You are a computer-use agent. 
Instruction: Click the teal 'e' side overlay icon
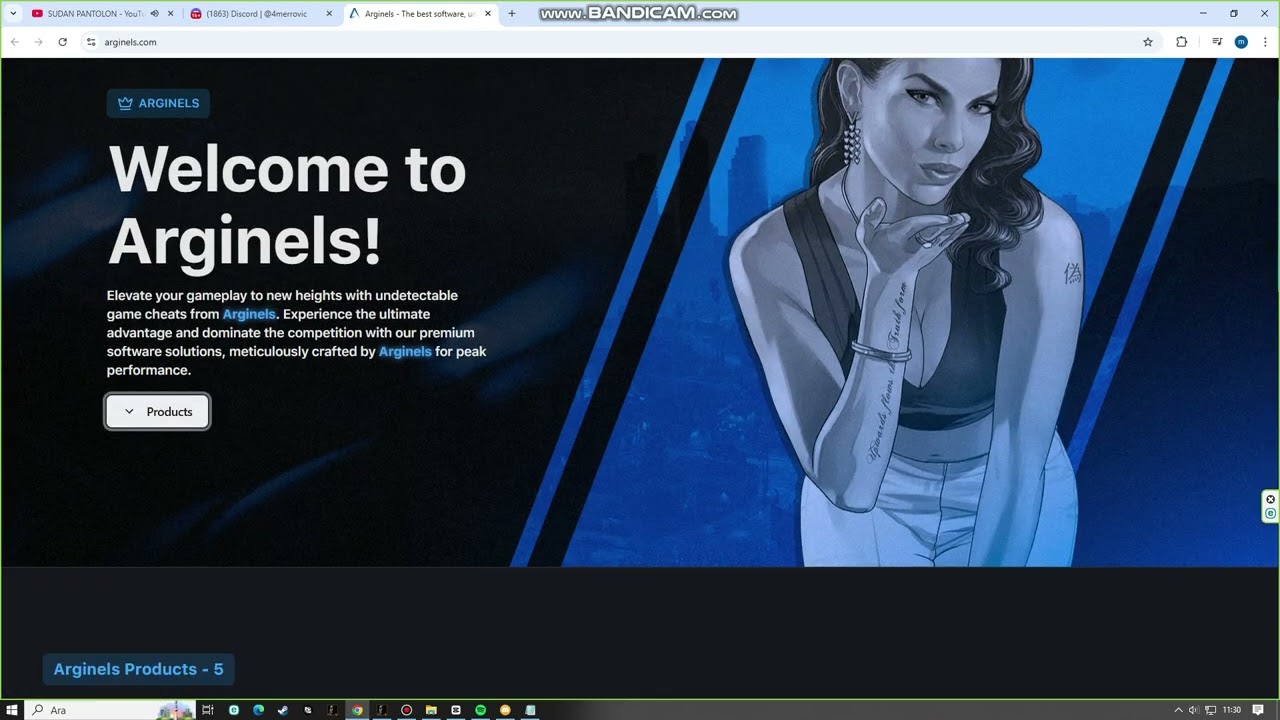(1271, 513)
